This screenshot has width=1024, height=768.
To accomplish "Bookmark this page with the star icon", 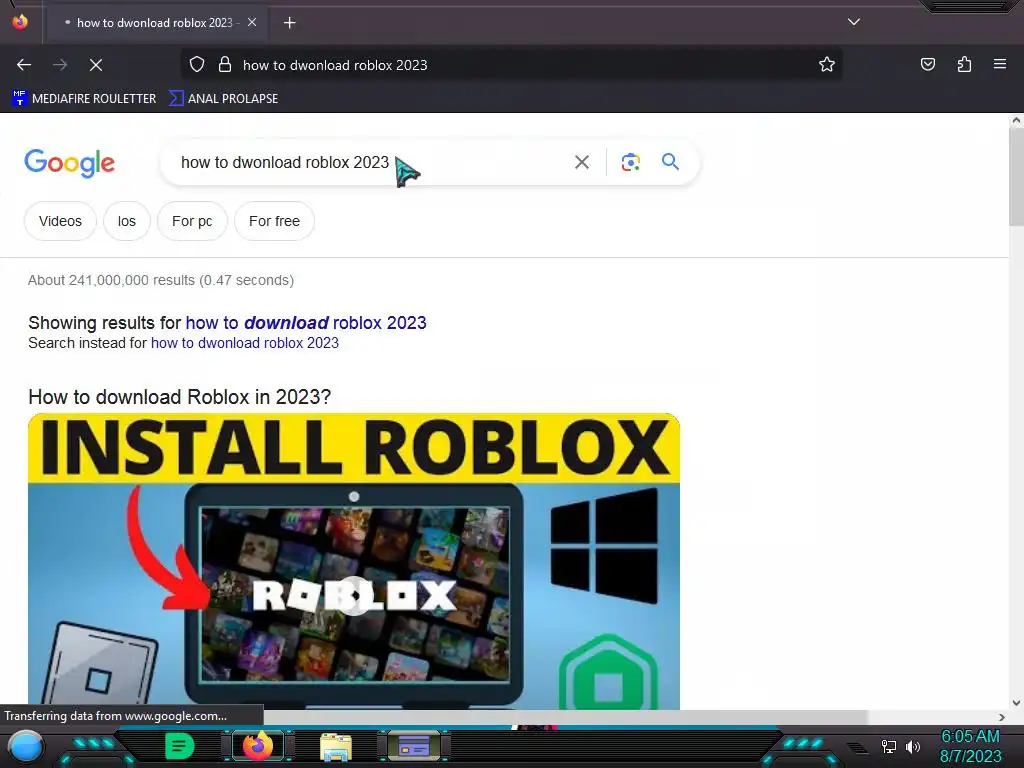I will coord(827,65).
